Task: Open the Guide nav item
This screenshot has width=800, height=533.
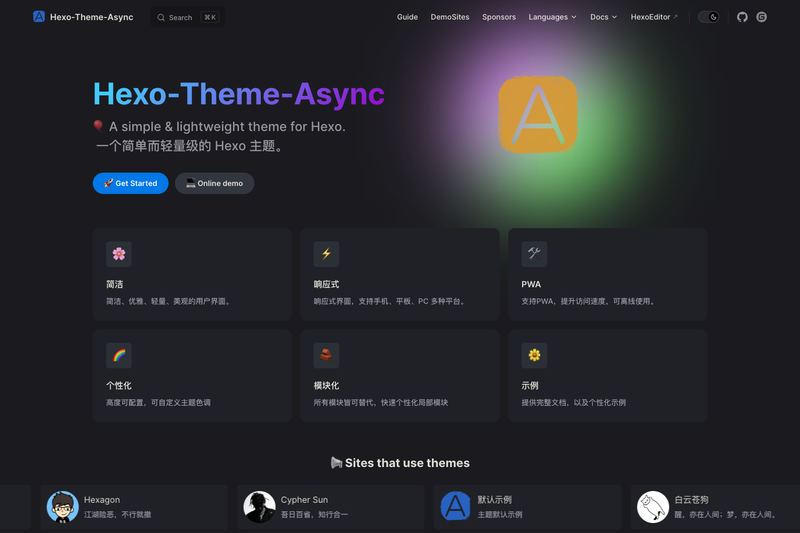Action: [x=407, y=17]
